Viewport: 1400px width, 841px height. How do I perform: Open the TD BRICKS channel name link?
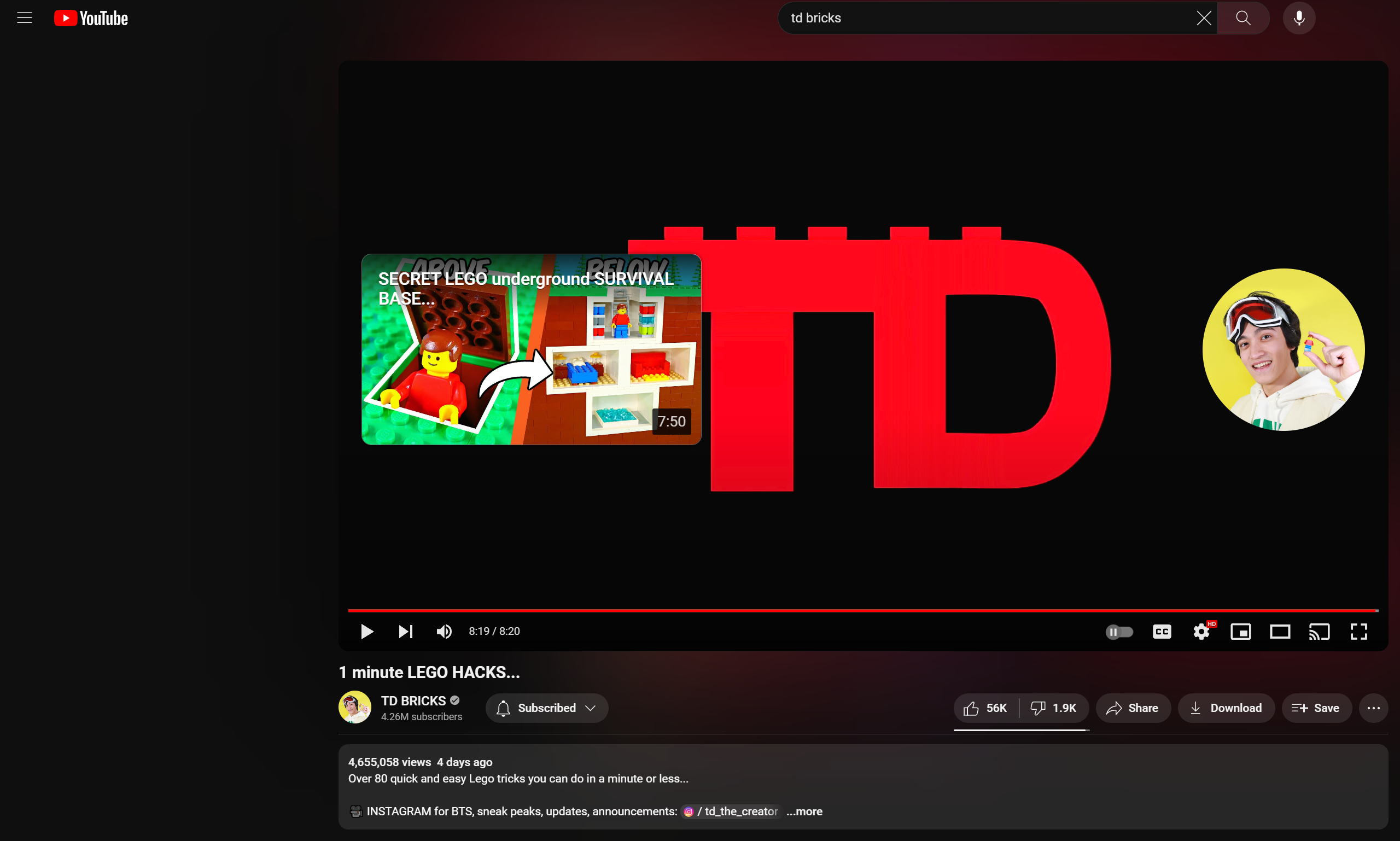point(413,700)
